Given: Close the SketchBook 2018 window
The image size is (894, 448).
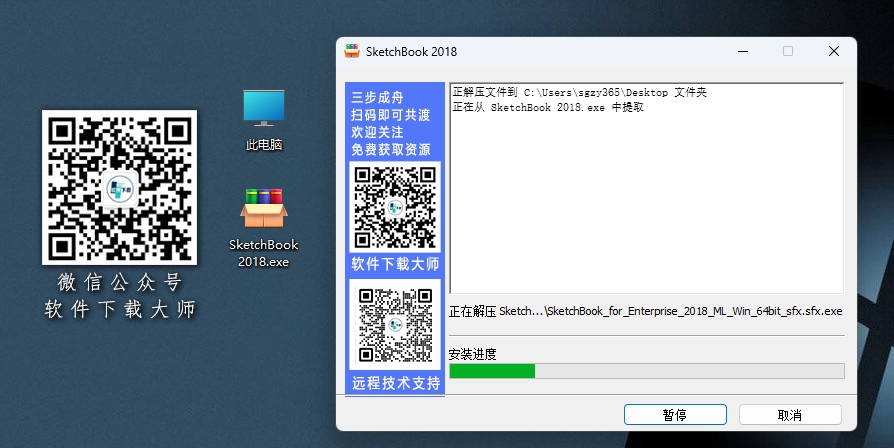Looking at the screenshot, I should pyautogui.click(x=834, y=51).
